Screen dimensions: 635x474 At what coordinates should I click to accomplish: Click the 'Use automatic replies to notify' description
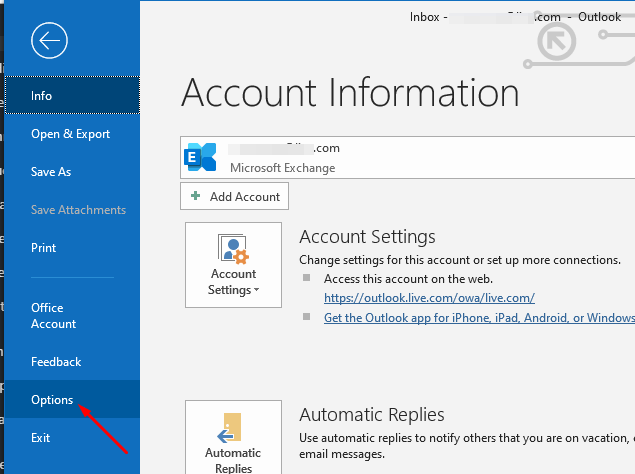point(467,446)
